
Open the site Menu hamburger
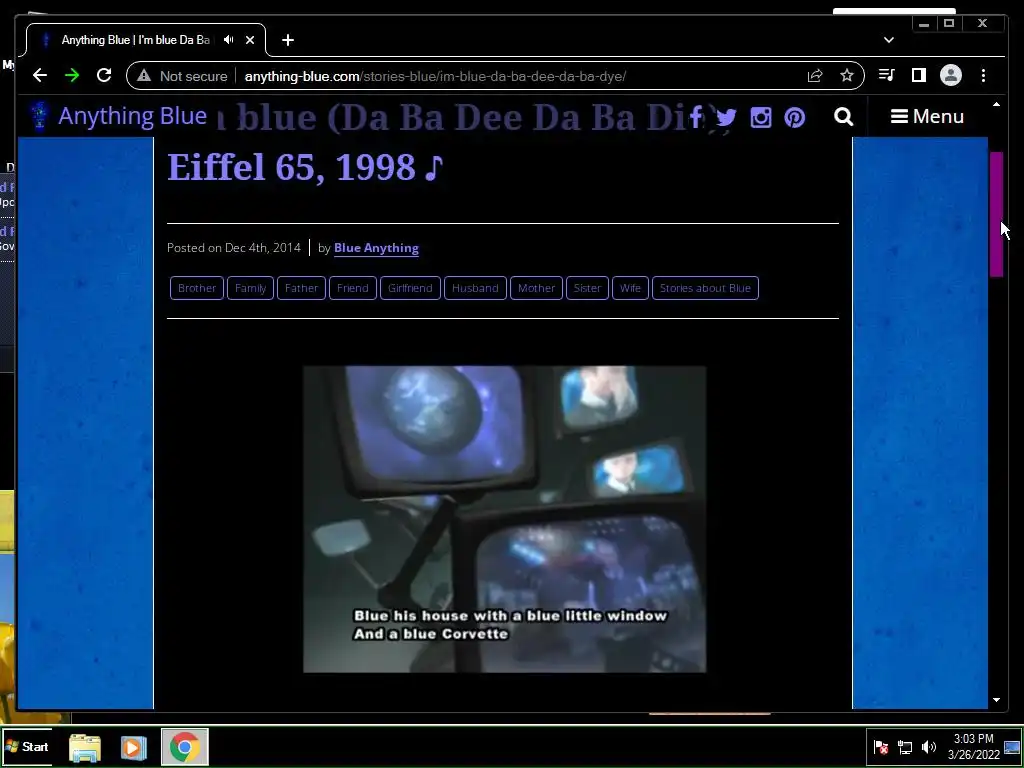tap(927, 116)
